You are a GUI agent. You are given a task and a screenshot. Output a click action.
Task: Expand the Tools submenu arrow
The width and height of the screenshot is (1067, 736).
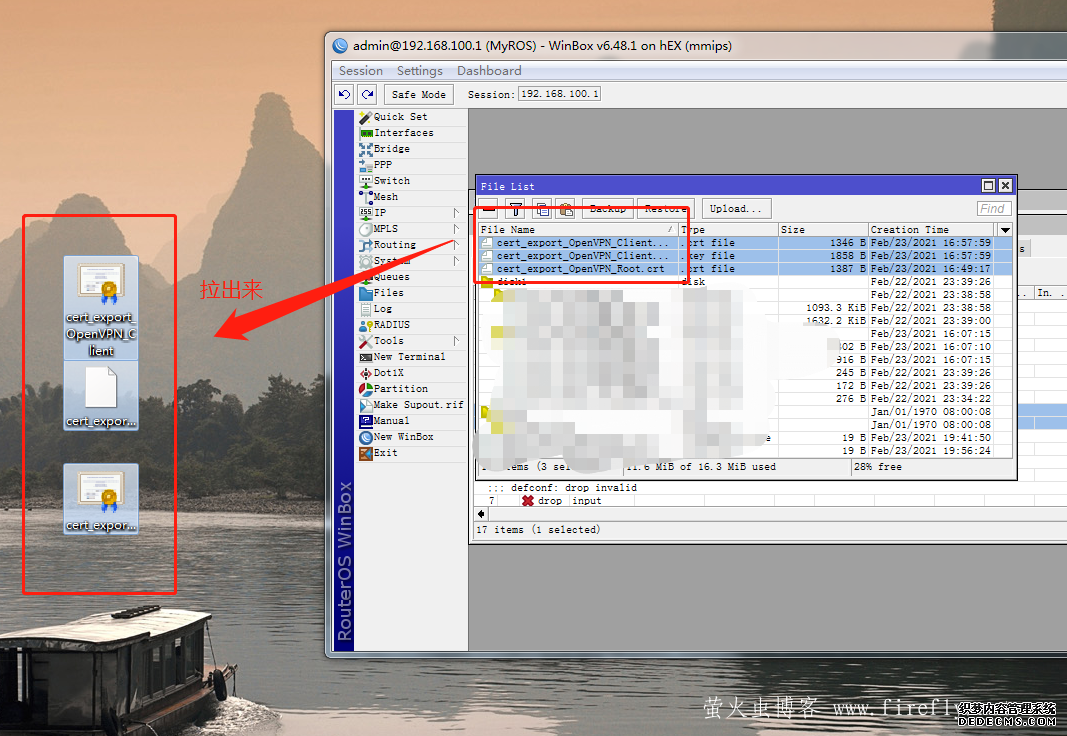click(x=456, y=341)
